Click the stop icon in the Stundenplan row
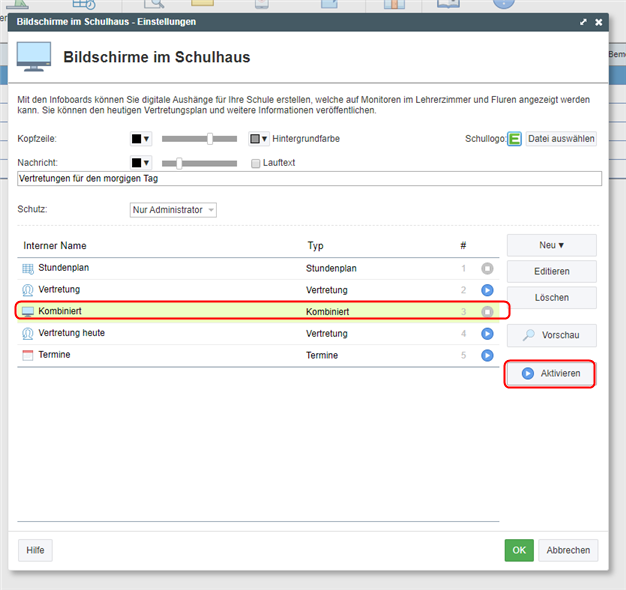This screenshot has height=590, width=626. (x=487, y=269)
